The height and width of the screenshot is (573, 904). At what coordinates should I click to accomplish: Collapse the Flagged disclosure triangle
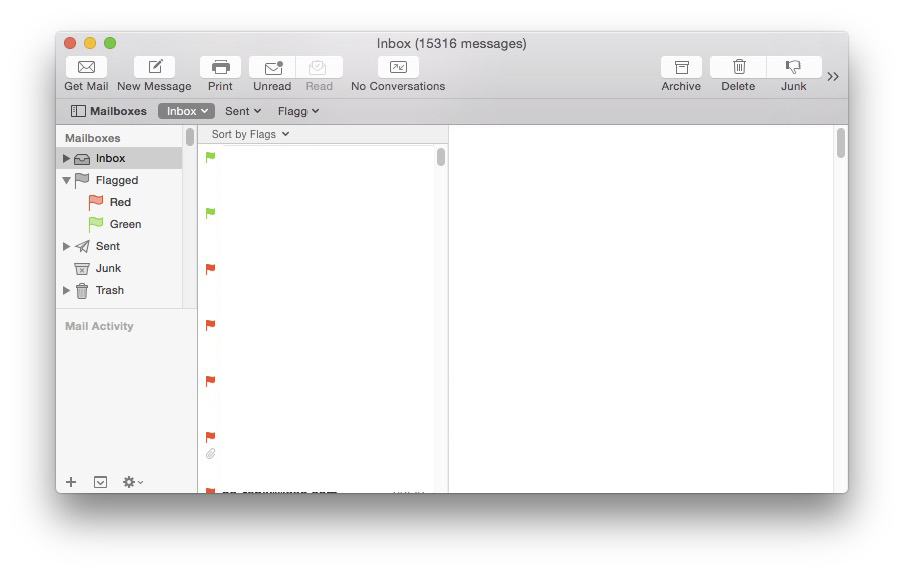66,180
